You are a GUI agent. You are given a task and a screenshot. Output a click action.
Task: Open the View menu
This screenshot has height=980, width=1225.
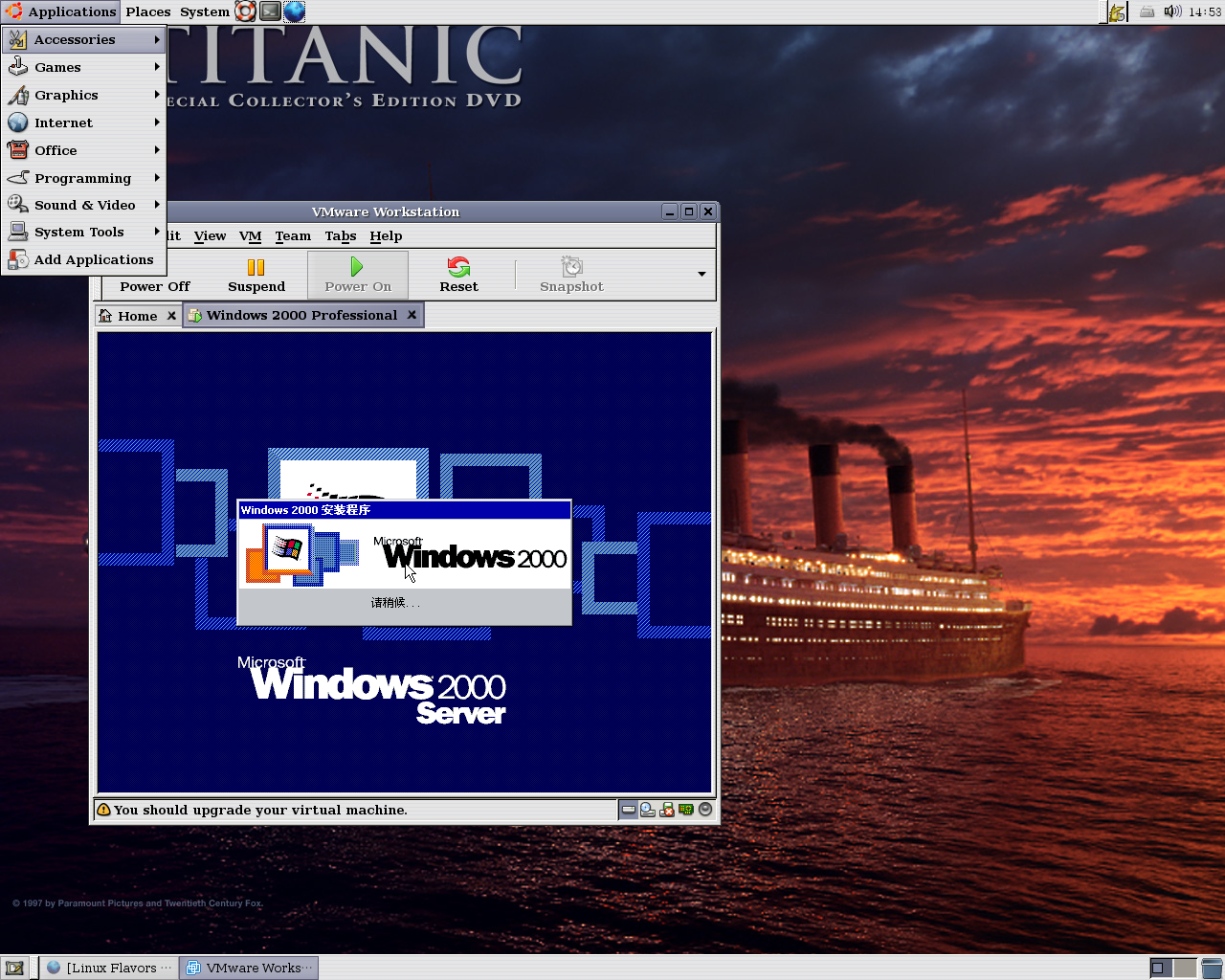pos(210,236)
